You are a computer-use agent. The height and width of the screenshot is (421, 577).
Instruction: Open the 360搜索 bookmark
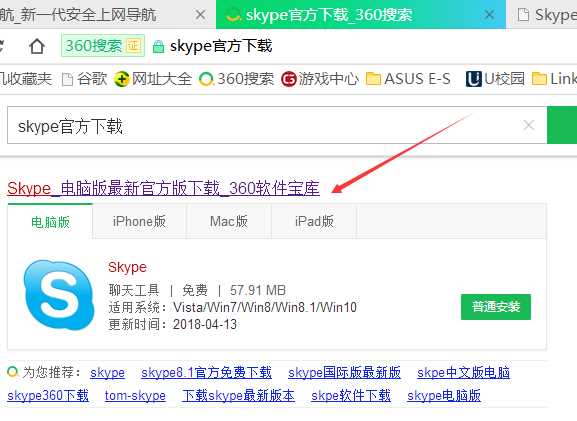(237, 79)
